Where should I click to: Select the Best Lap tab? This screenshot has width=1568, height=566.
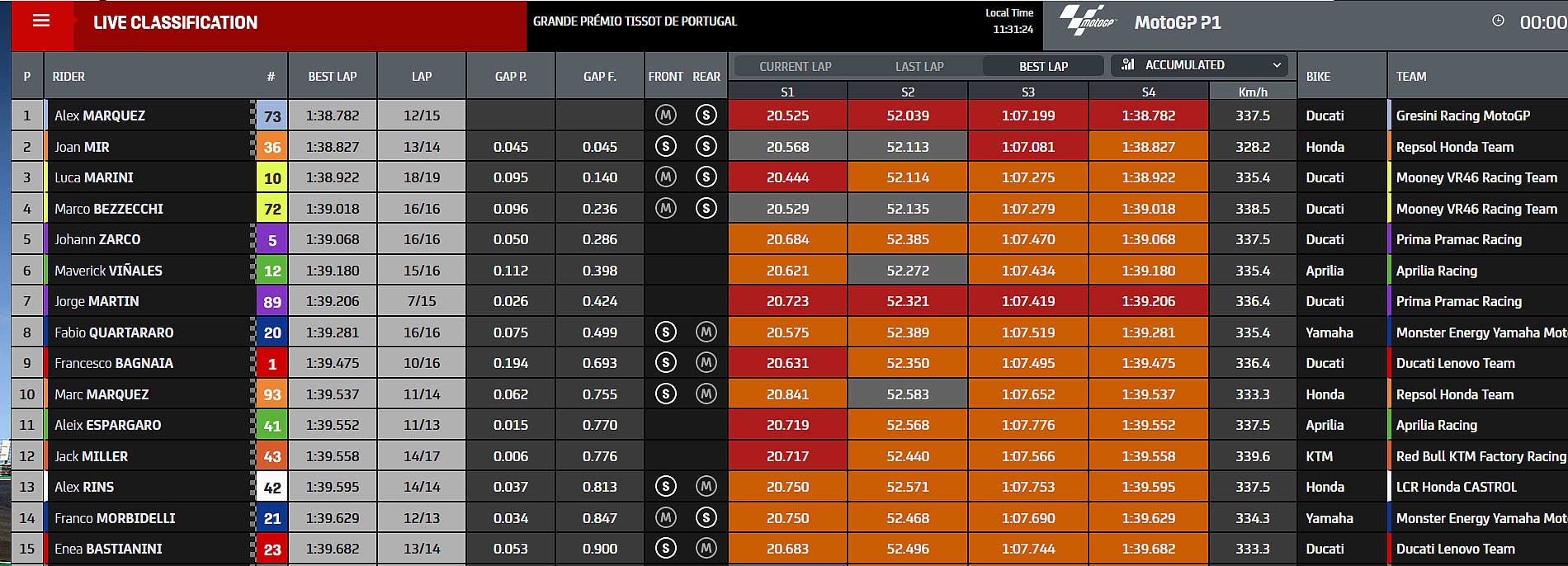coord(1043,66)
